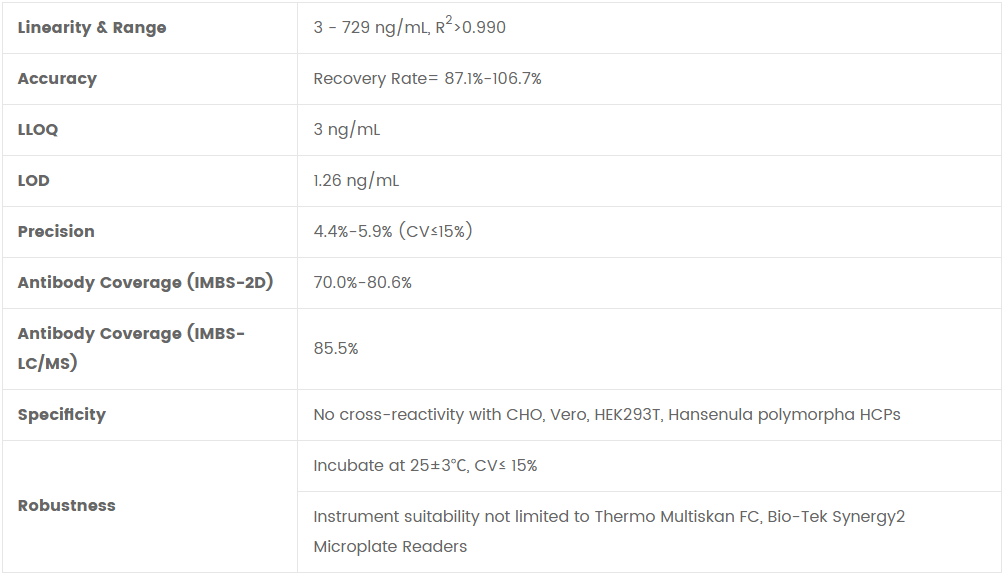Click the Specificity row label
The image size is (1004, 575).
(x=61, y=415)
